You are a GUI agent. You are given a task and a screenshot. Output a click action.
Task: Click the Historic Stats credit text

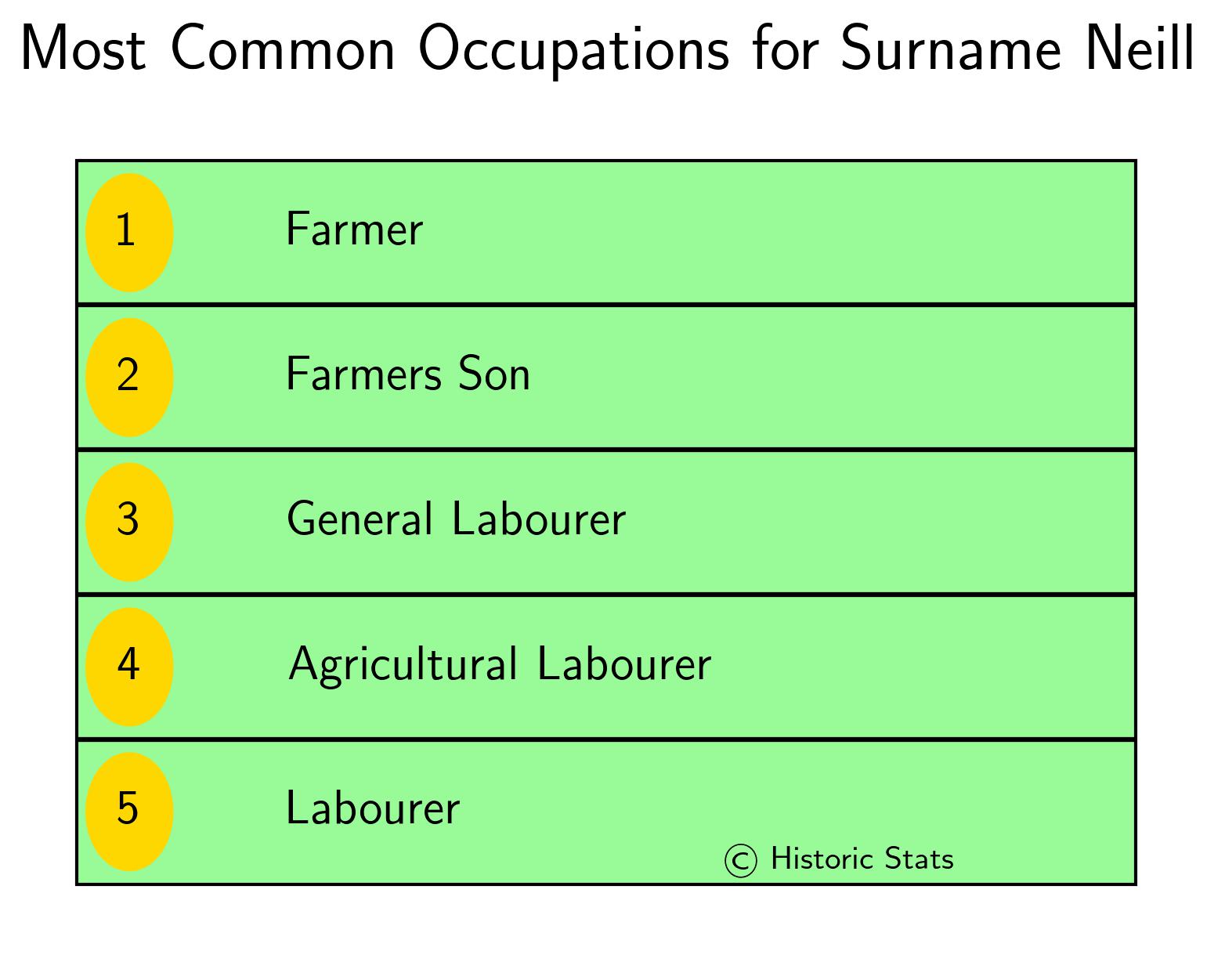coord(862,859)
